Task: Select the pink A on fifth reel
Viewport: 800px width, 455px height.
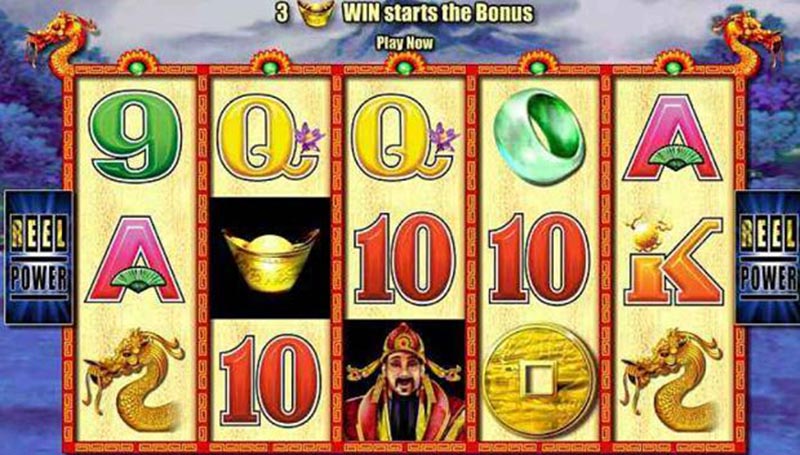Action: [673, 137]
